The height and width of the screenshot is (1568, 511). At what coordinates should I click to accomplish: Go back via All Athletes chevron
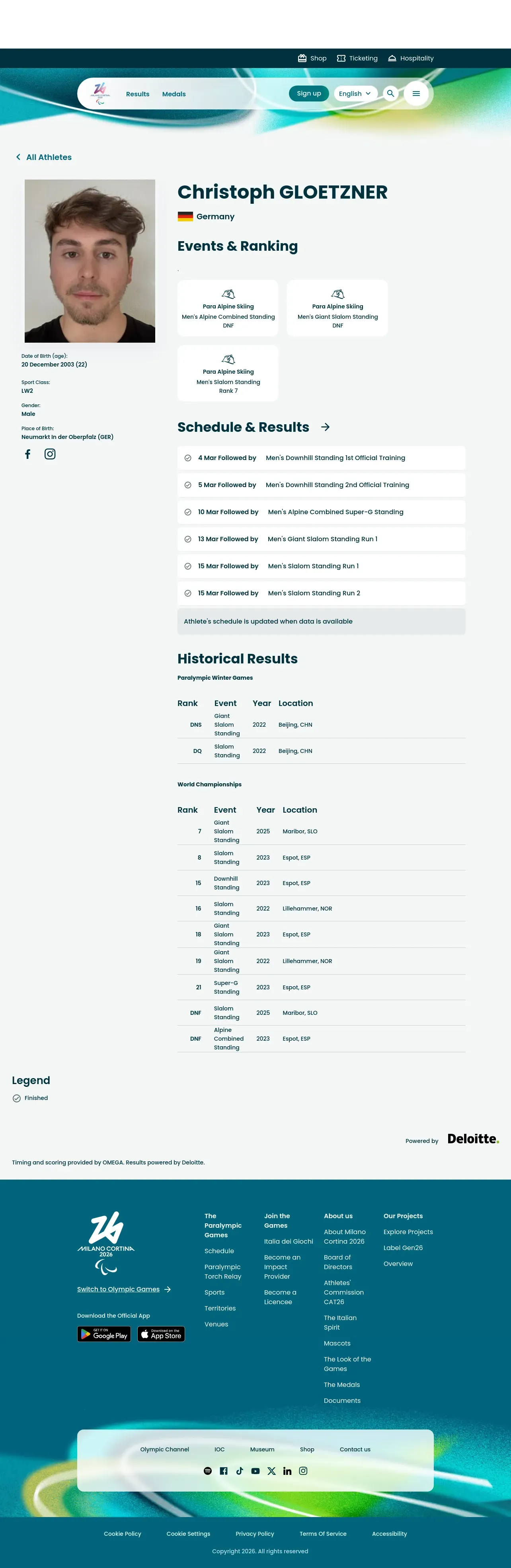tap(18, 157)
